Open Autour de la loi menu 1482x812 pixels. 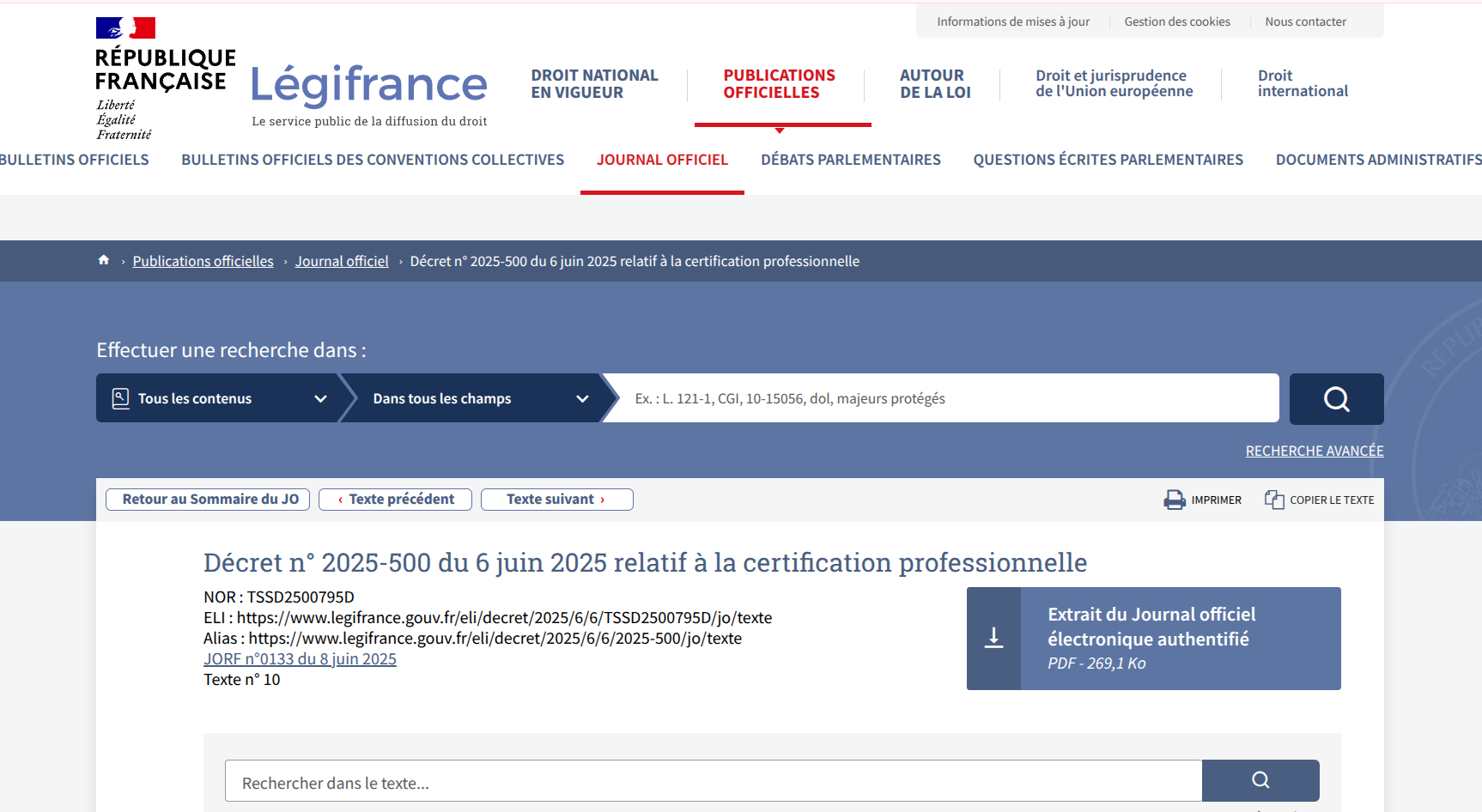pyautogui.click(x=935, y=84)
